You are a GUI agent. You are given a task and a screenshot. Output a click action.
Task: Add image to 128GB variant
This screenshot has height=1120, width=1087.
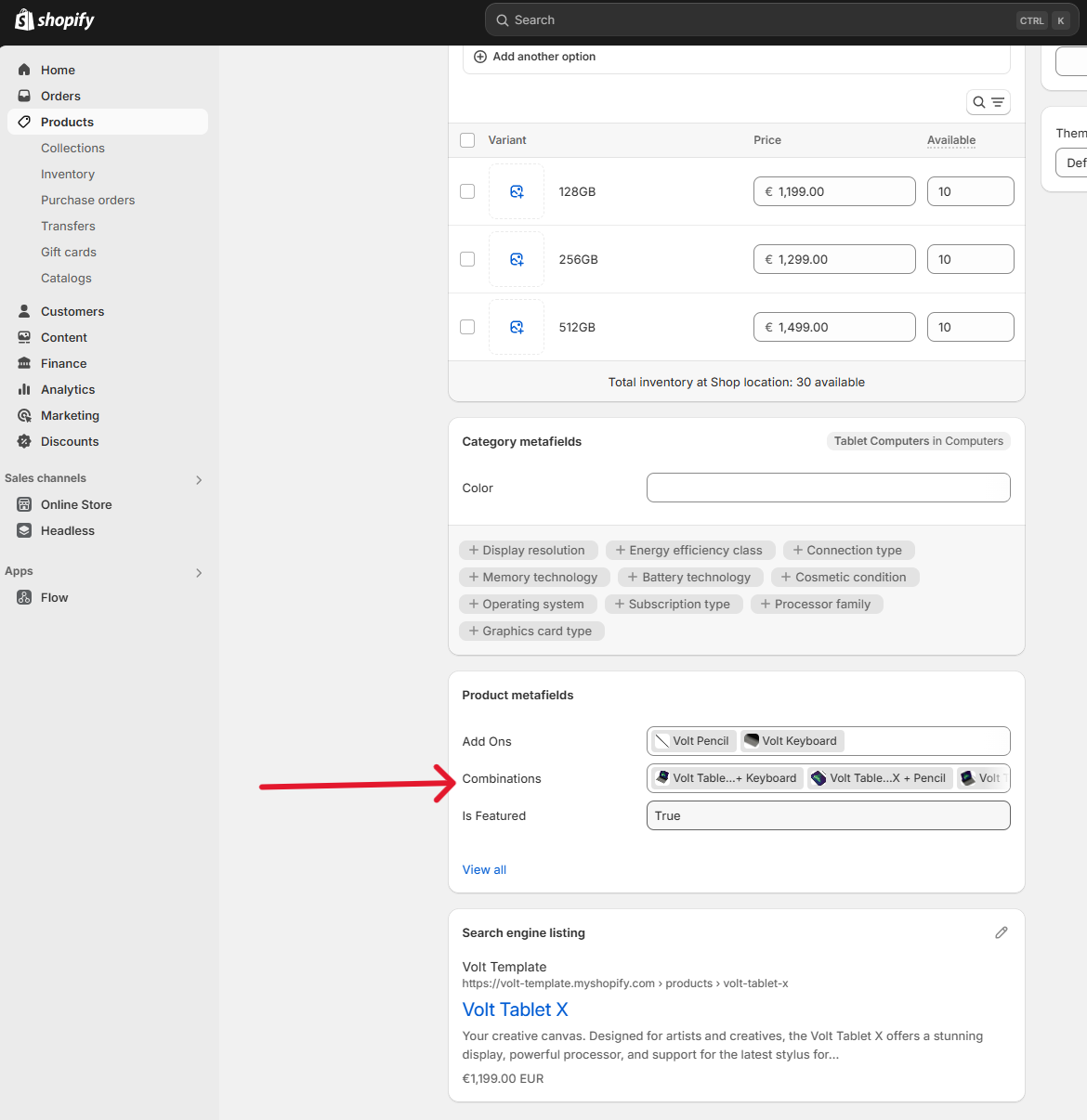click(x=517, y=191)
